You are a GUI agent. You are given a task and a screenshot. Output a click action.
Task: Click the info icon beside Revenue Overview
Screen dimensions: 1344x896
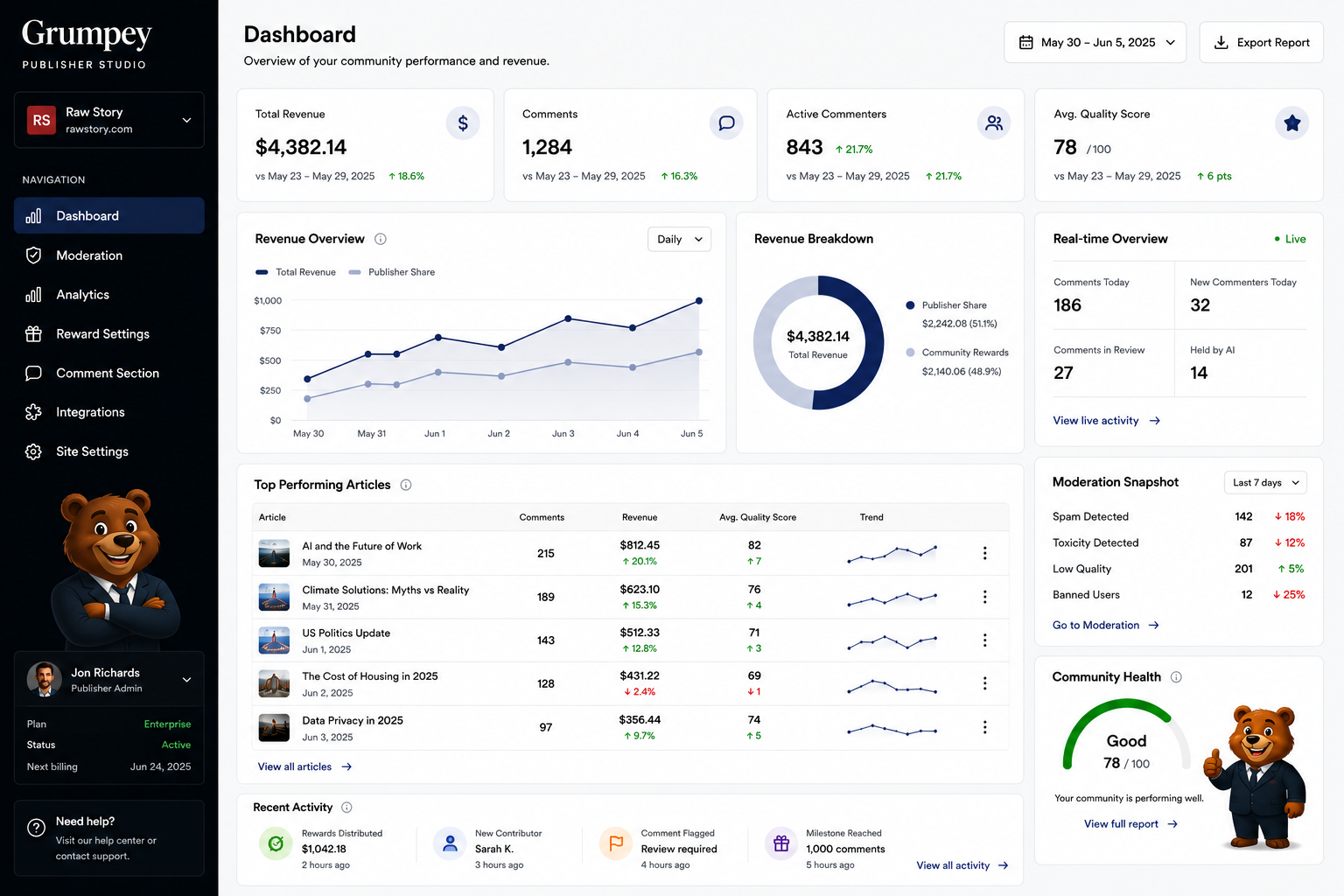[381, 239]
